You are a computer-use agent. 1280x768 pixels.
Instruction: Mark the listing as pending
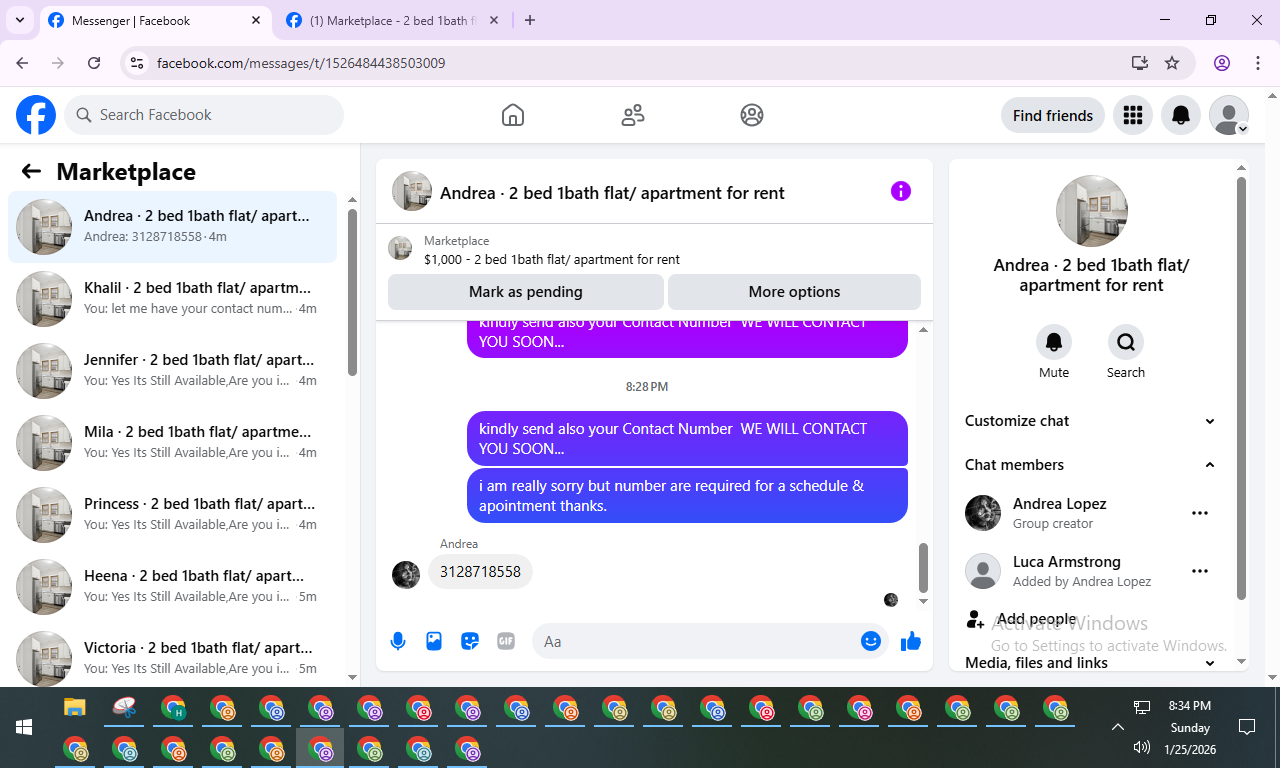(x=526, y=292)
